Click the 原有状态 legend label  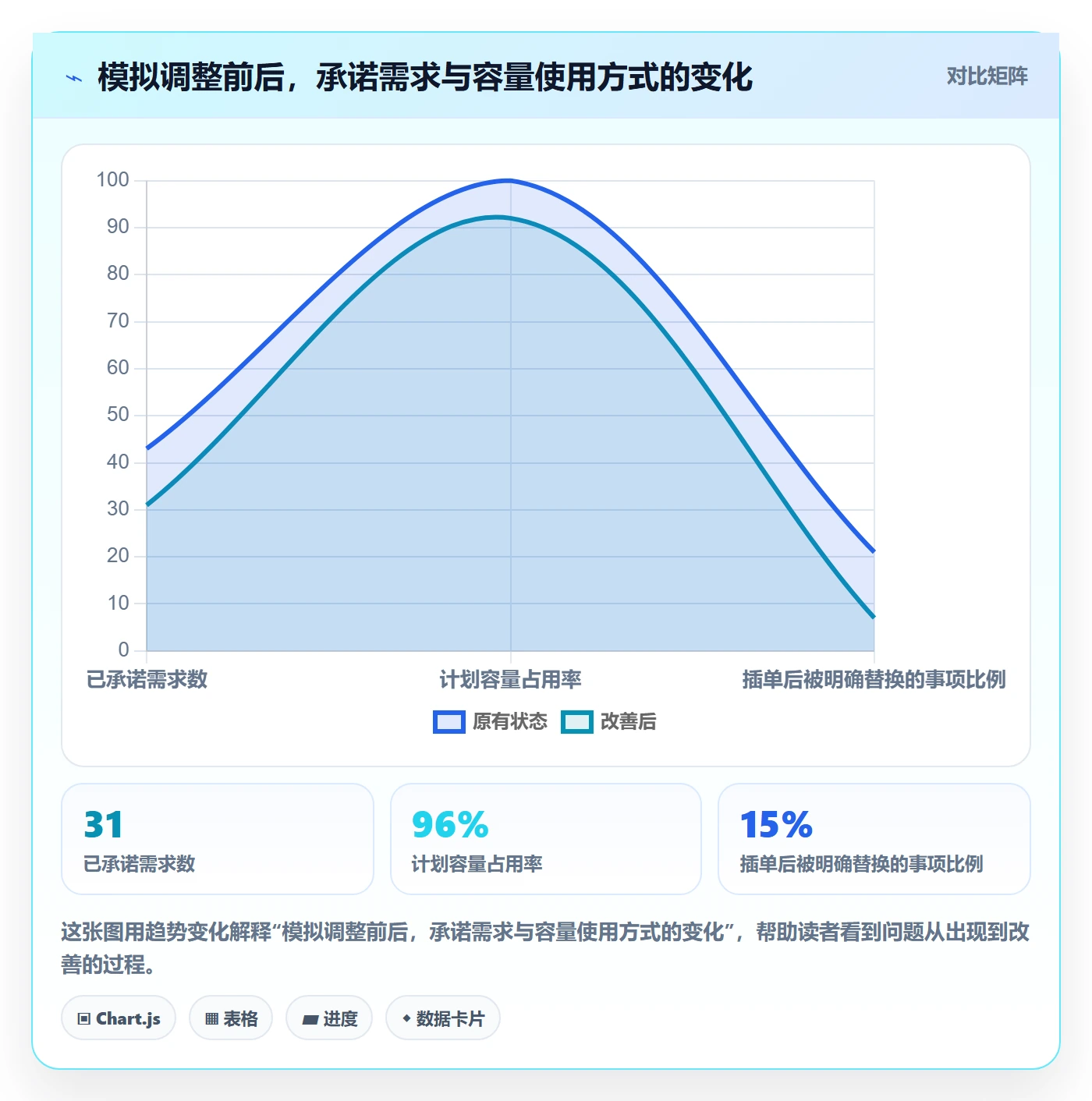510,722
